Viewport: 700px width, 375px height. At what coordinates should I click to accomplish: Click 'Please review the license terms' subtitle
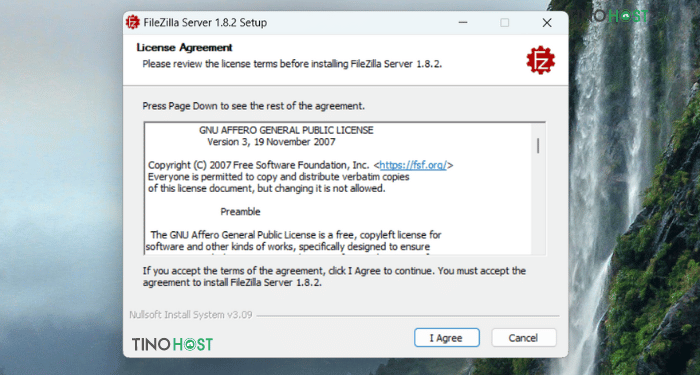pos(292,64)
